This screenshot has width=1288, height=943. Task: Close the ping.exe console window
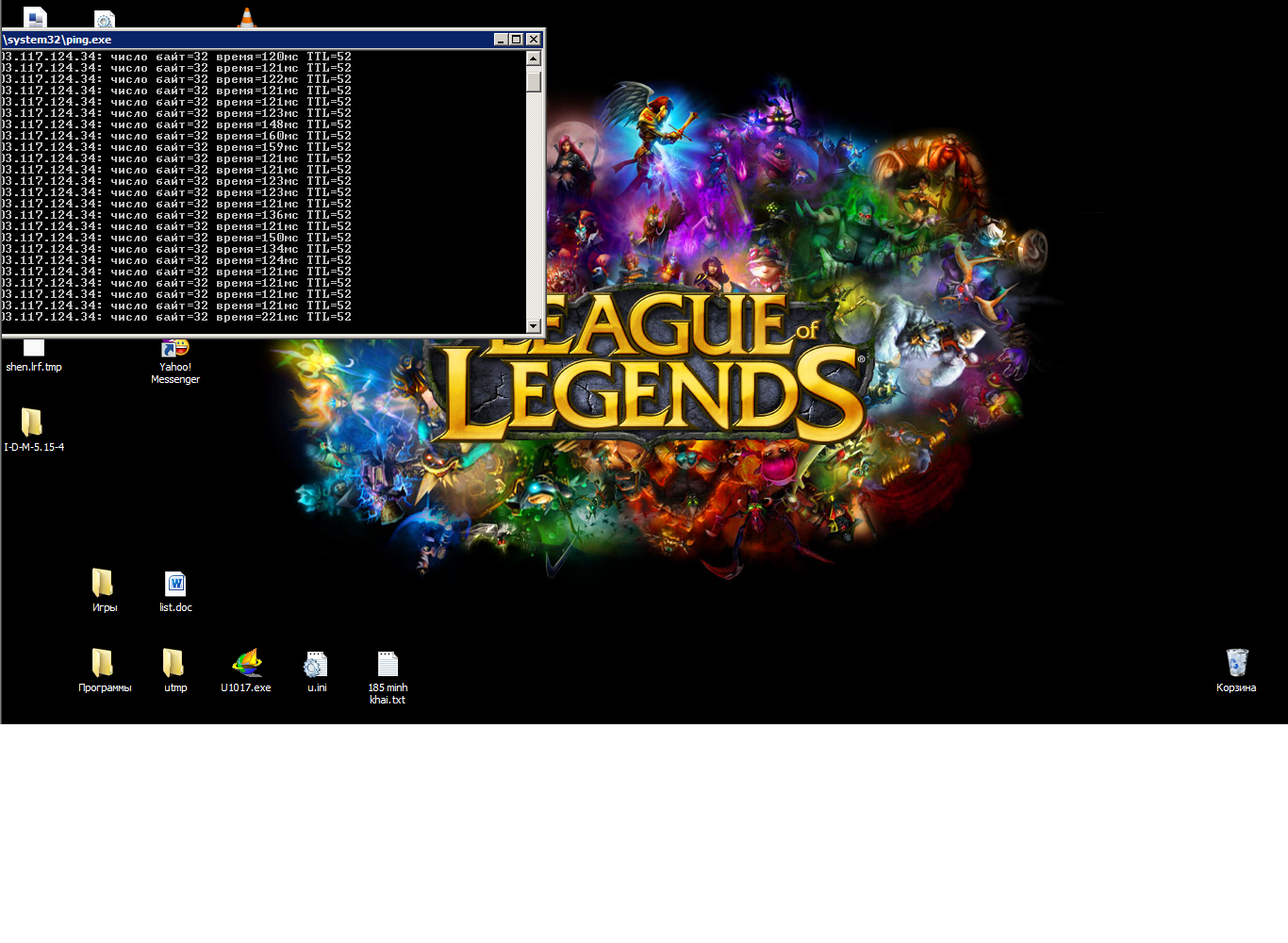(x=533, y=40)
